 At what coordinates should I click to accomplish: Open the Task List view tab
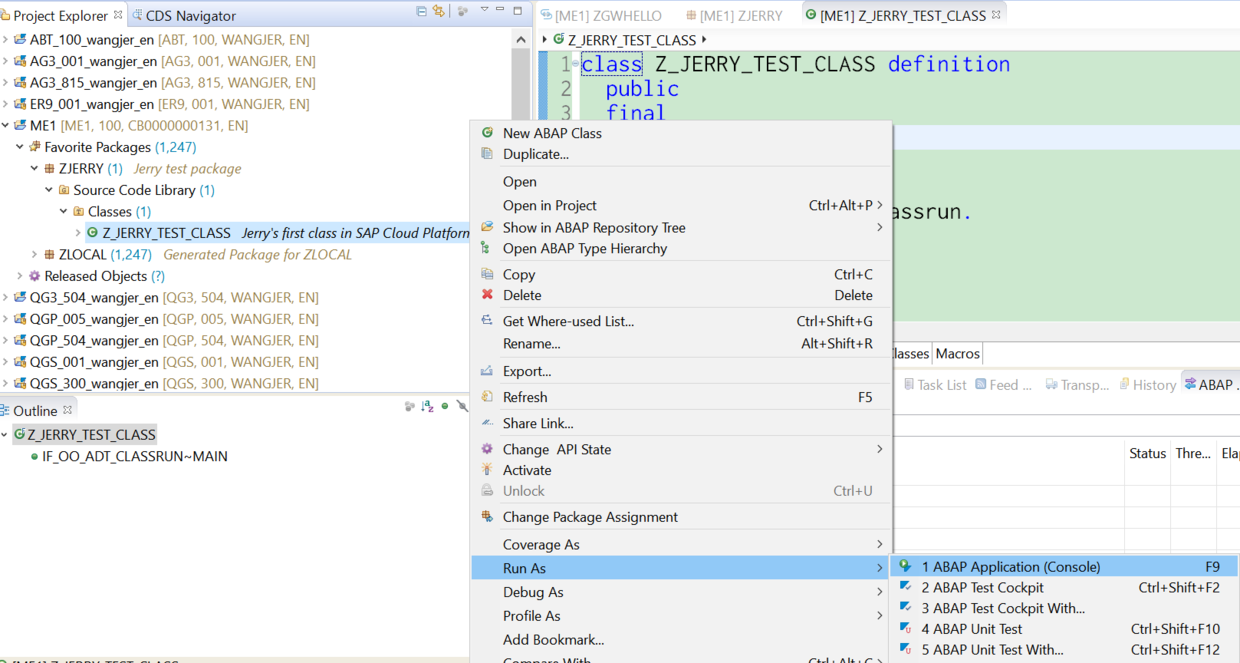point(935,385)
